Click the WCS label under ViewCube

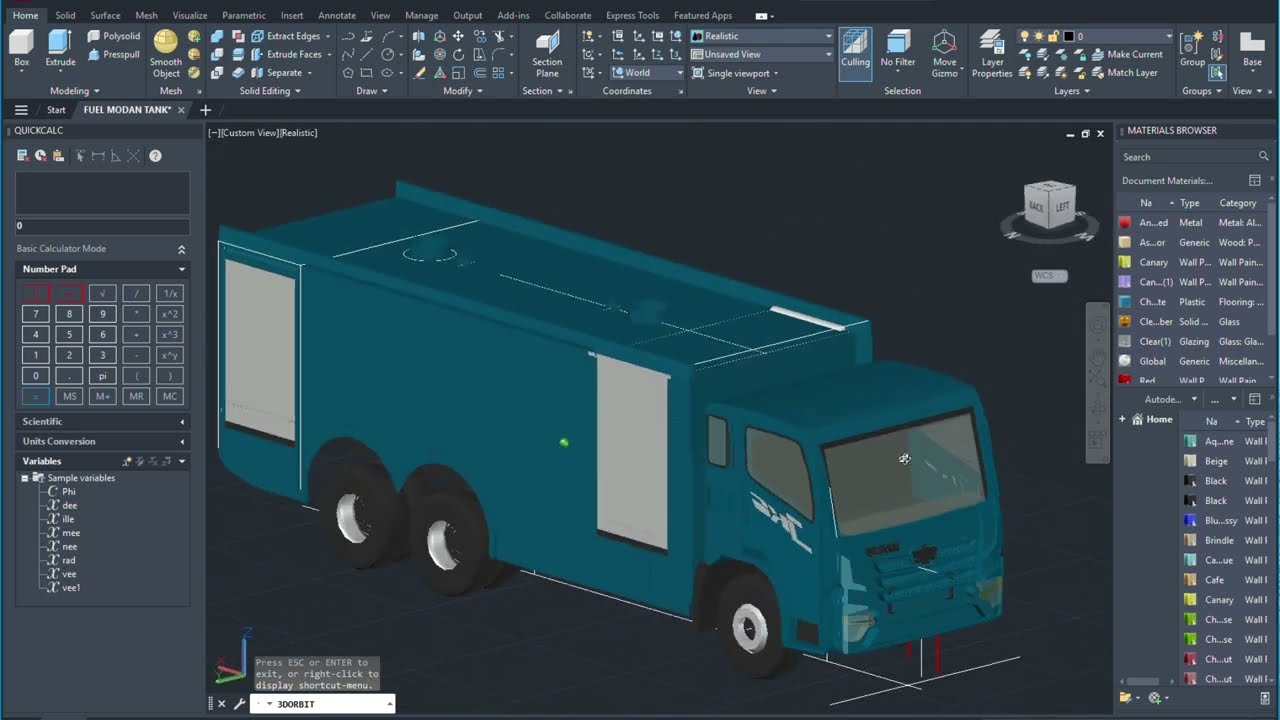pos(1049,276)
